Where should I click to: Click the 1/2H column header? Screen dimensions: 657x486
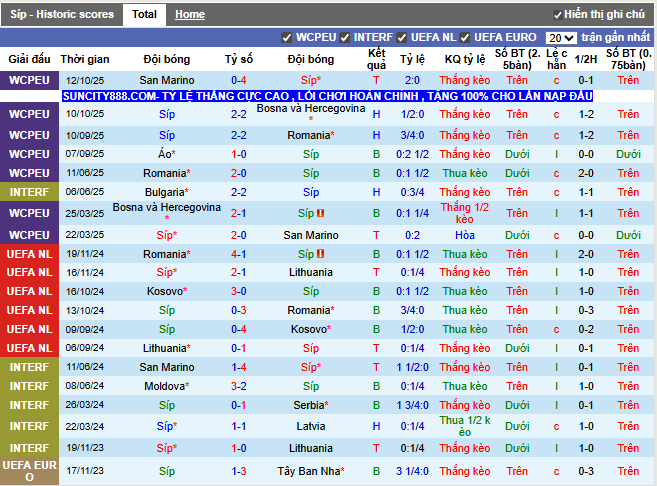(586, 59)
